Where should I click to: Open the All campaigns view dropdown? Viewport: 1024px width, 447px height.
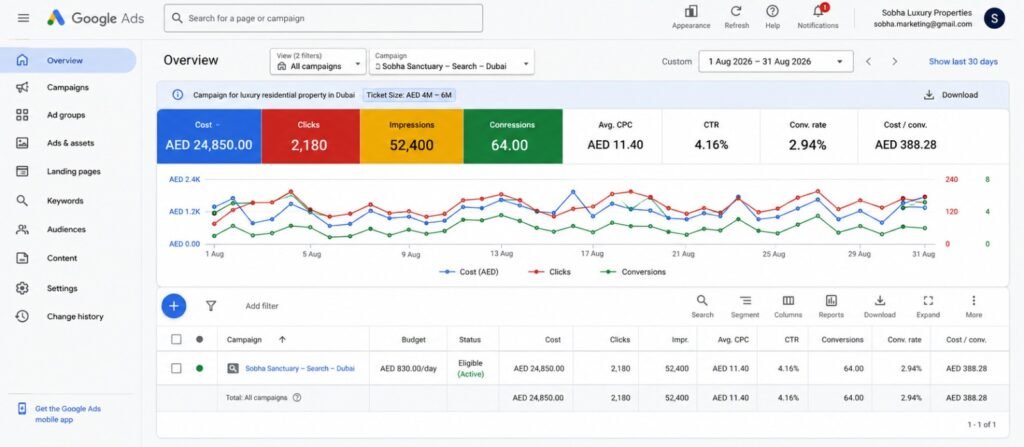point(318,61)
